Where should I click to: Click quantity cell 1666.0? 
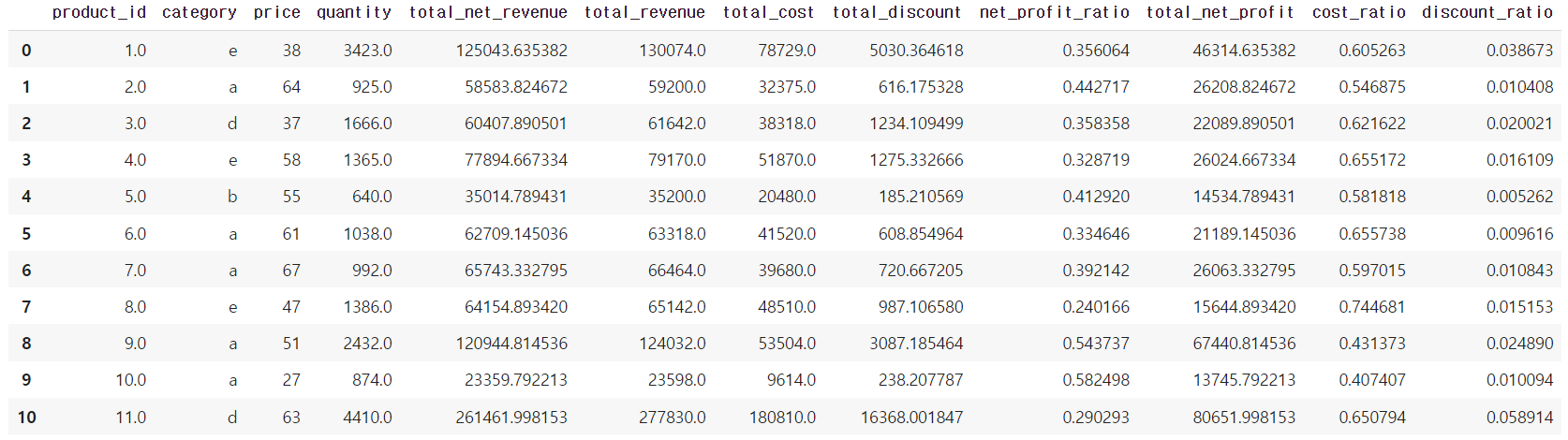click(x=368, y=124)
